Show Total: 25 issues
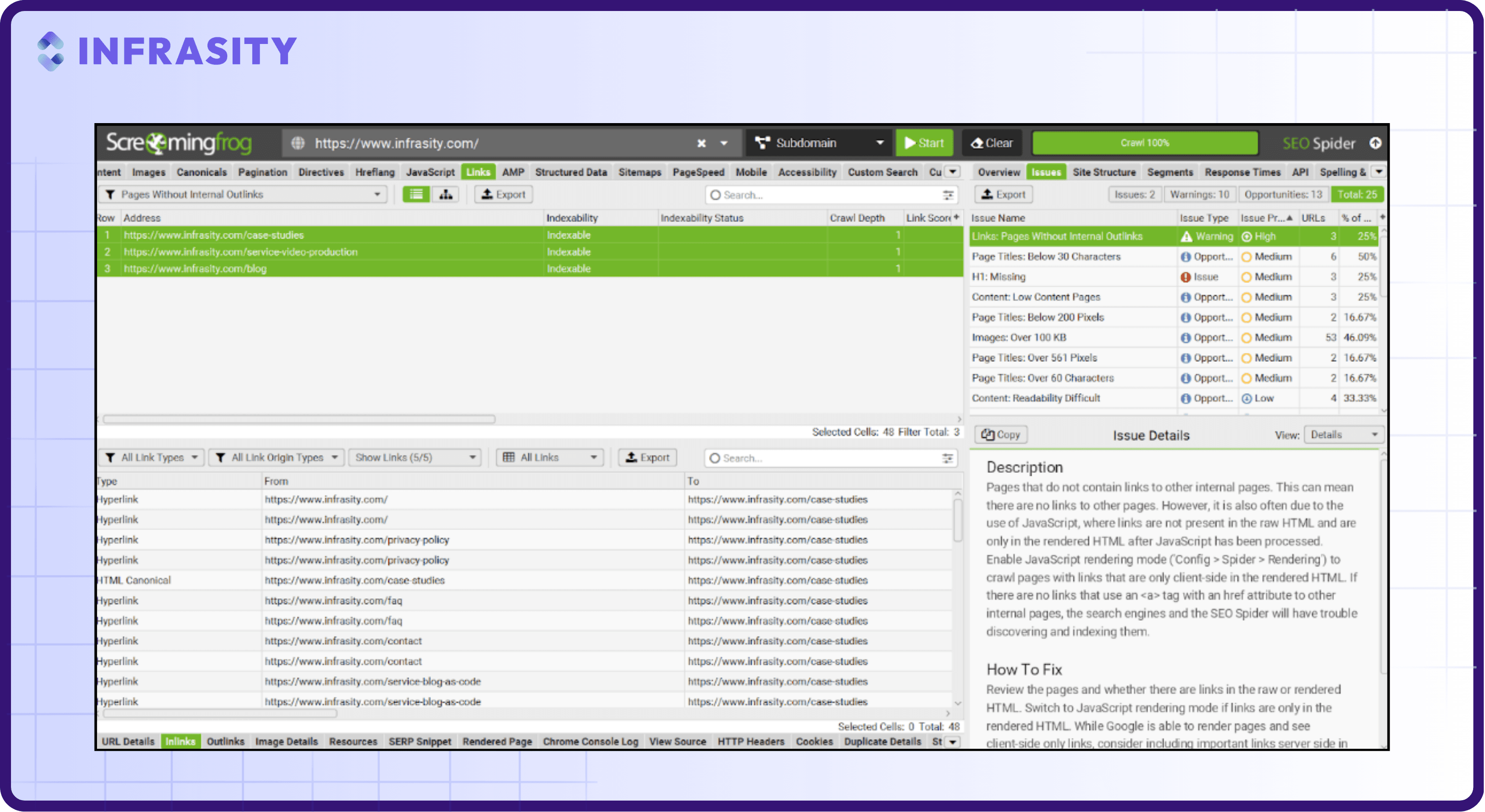 click(x=1357, y=195)
